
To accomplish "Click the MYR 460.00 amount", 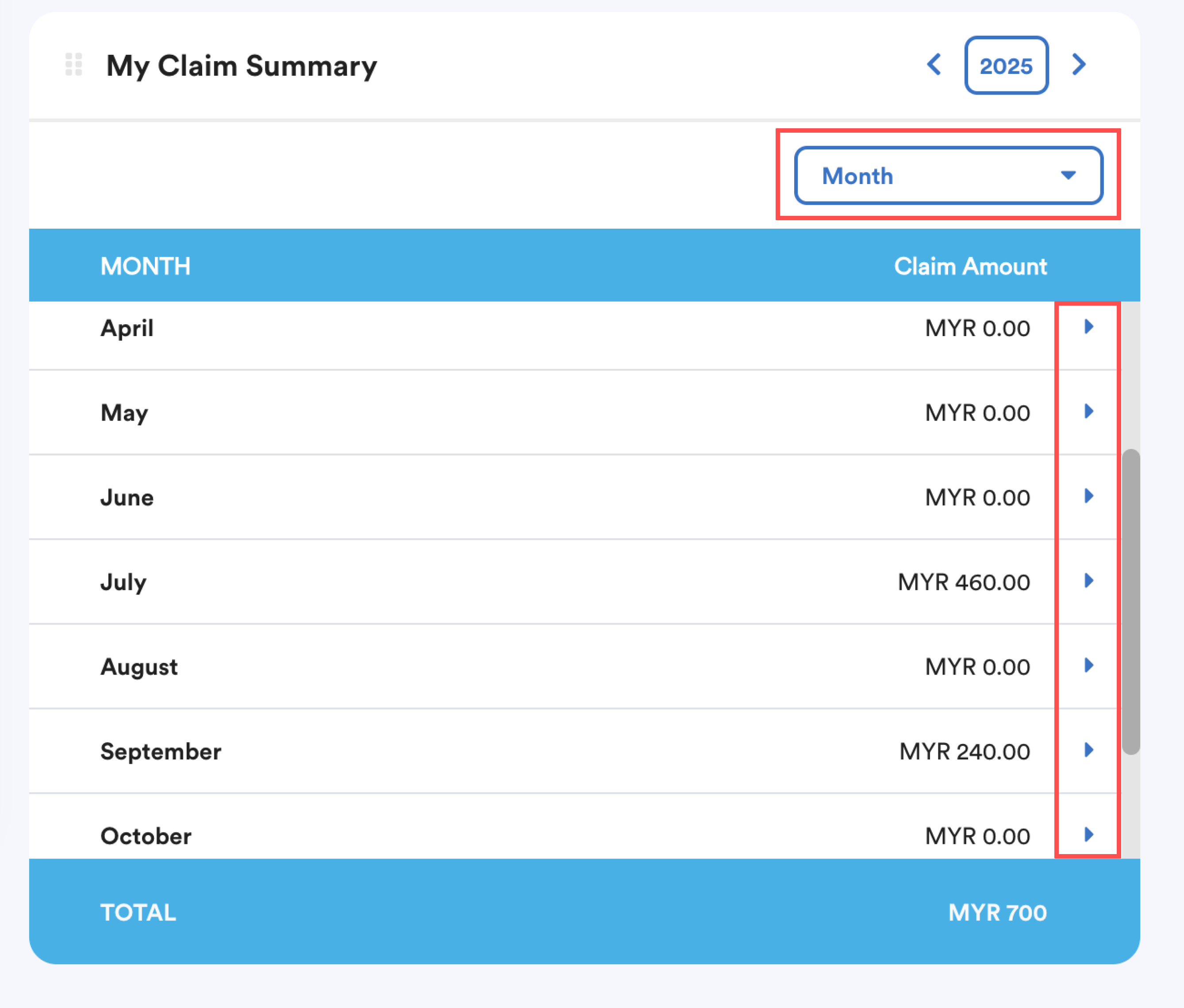I will click(x=963, y=582).
